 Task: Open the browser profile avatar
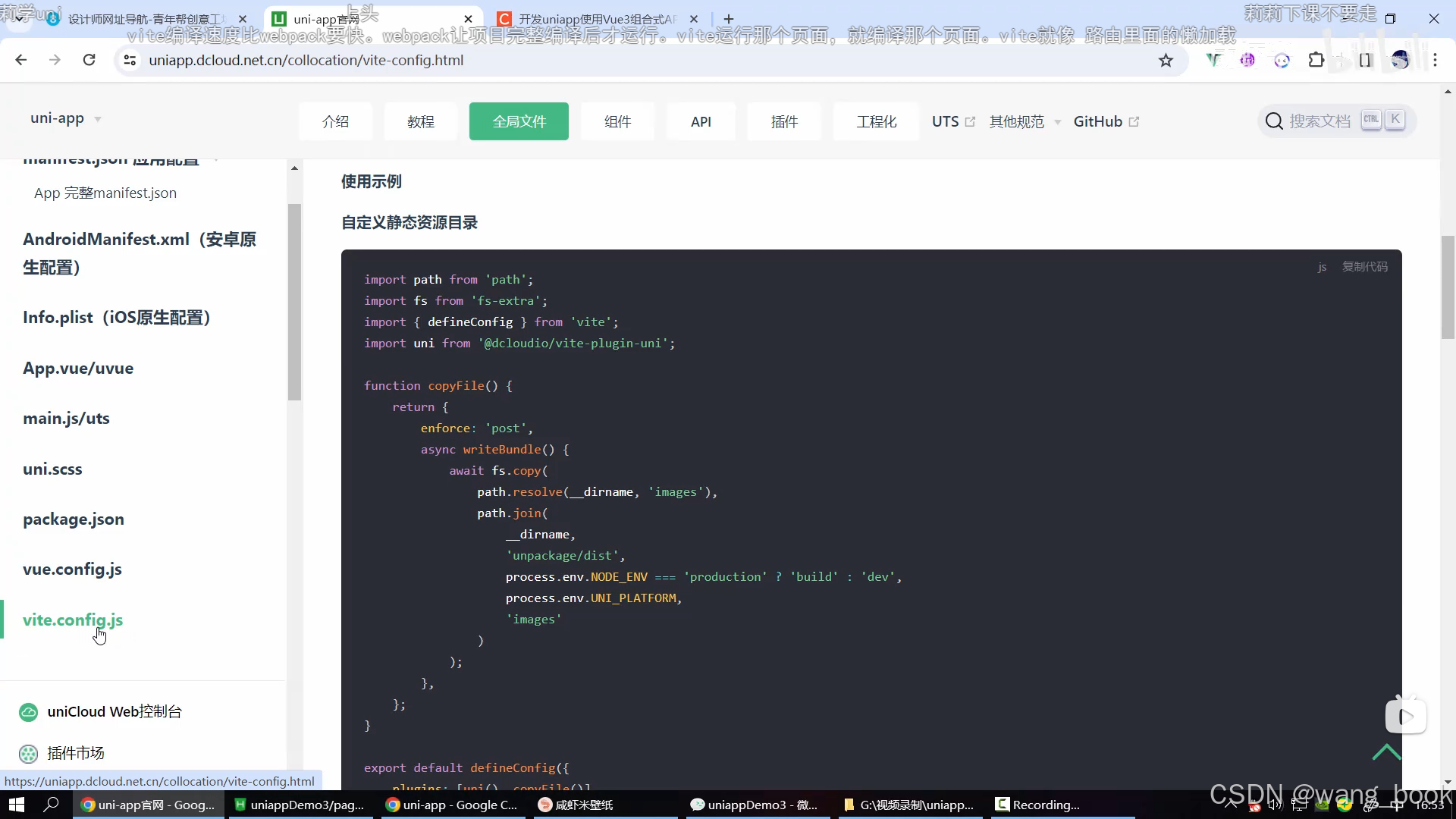tap(1400, 60)
